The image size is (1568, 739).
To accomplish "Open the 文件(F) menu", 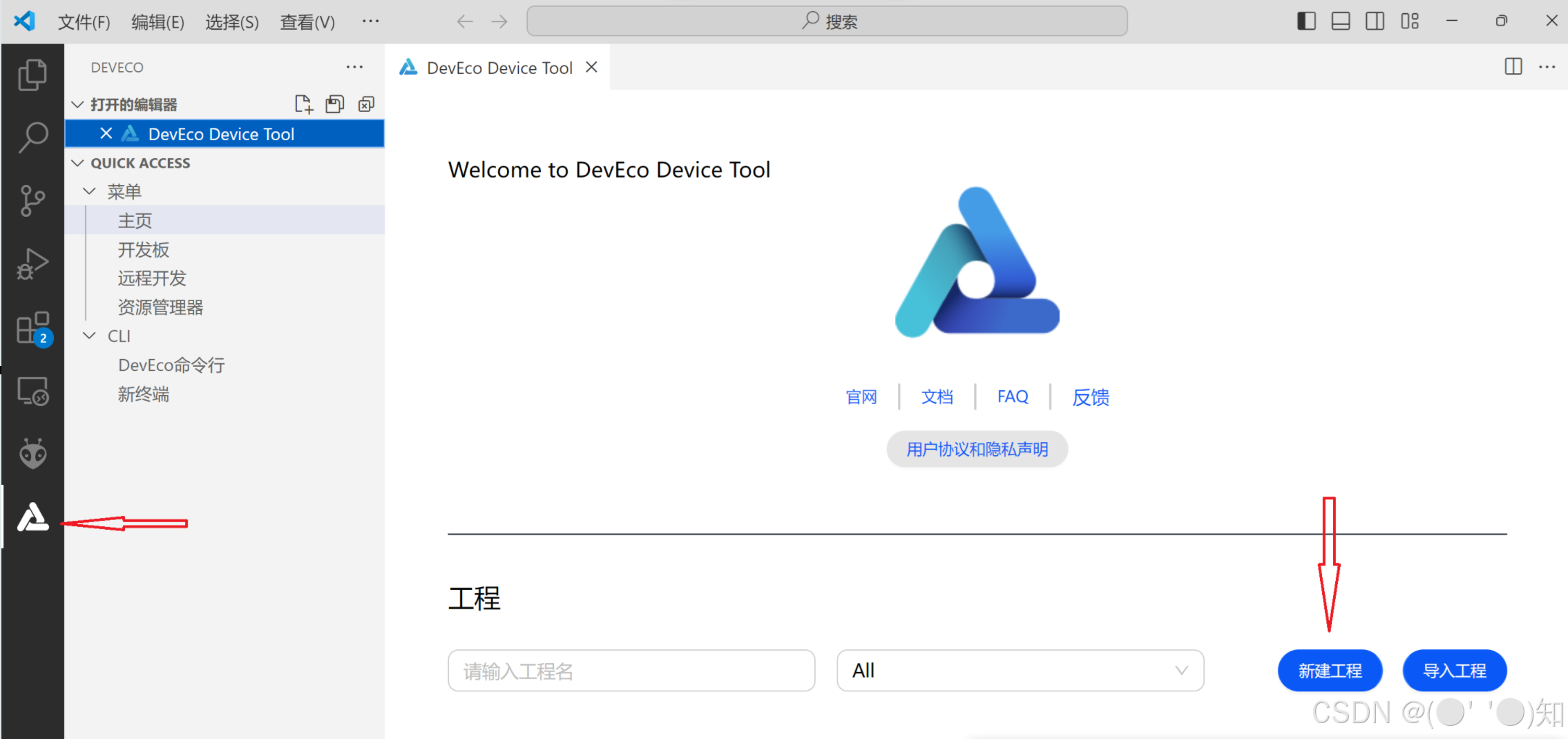I will (x=84, y=22).
